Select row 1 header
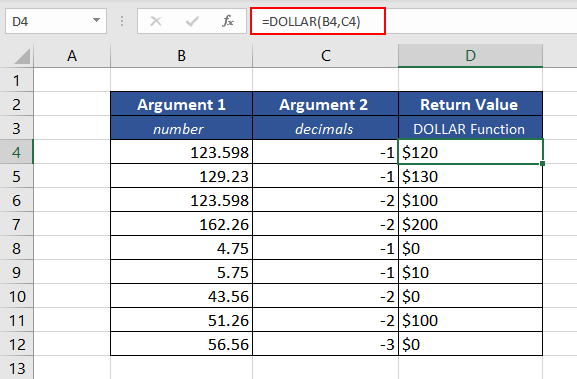Viewport: 577px width, 379px height. 17,80
